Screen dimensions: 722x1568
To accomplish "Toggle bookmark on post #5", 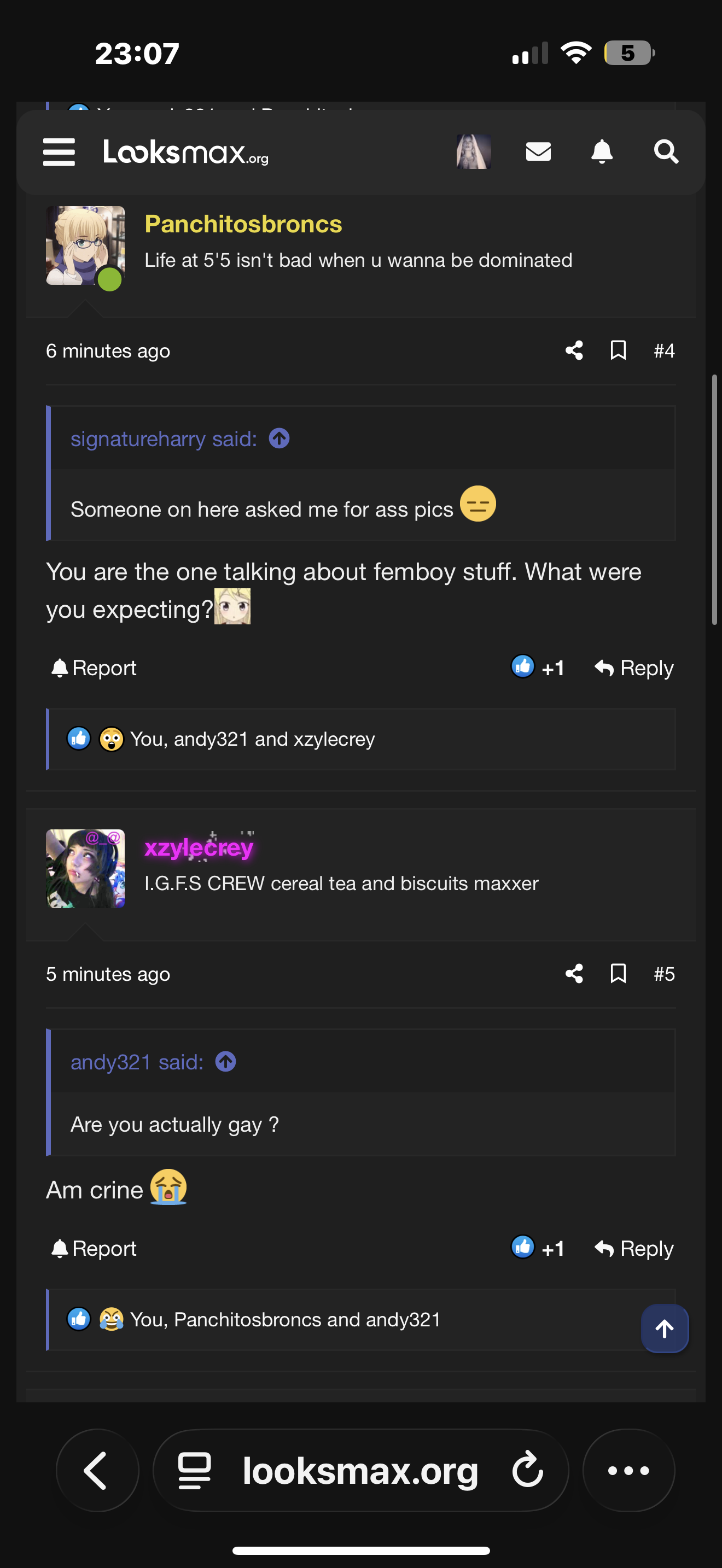I will (618, 974).
